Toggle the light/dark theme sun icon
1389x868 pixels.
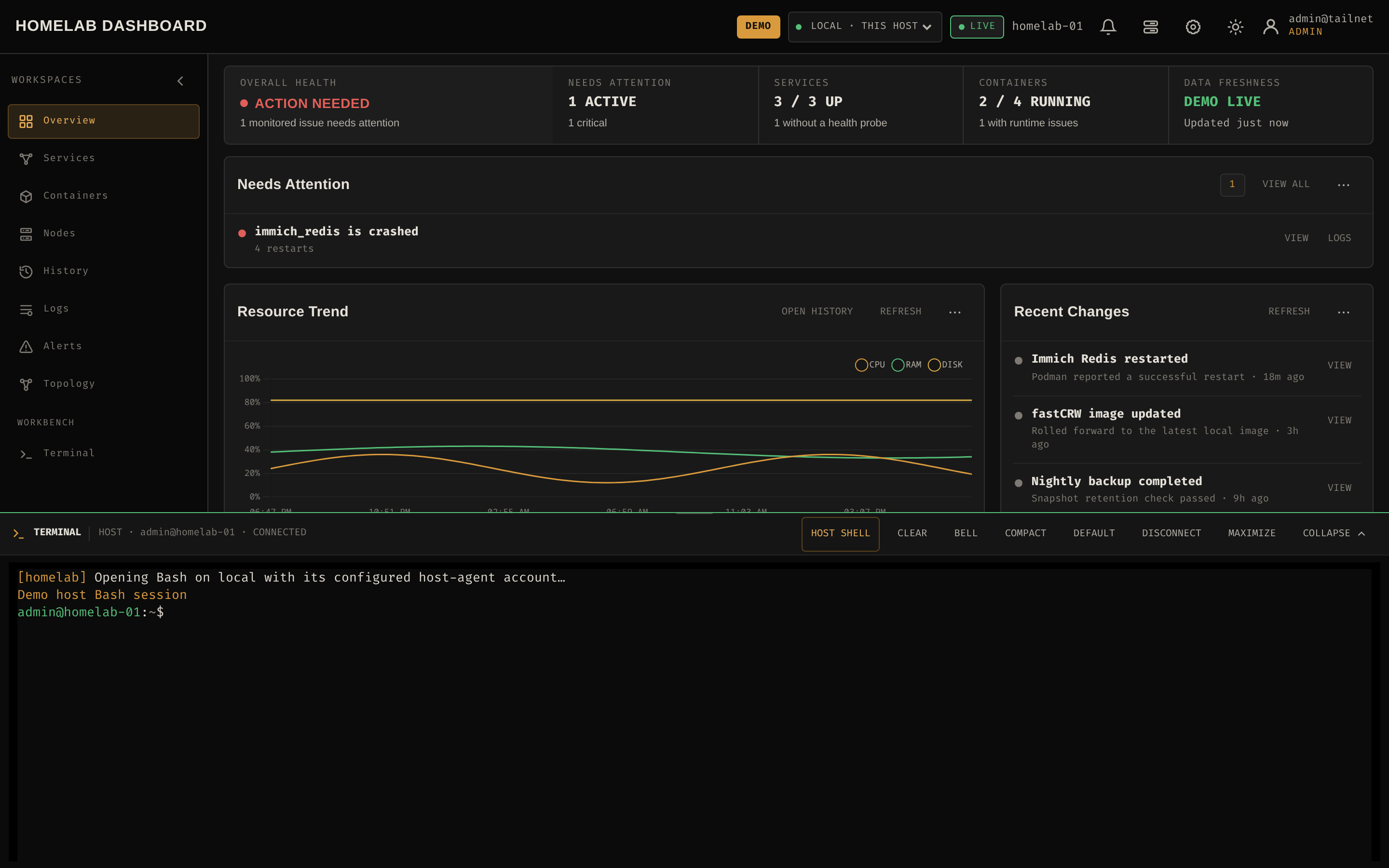click(1235, 27)
